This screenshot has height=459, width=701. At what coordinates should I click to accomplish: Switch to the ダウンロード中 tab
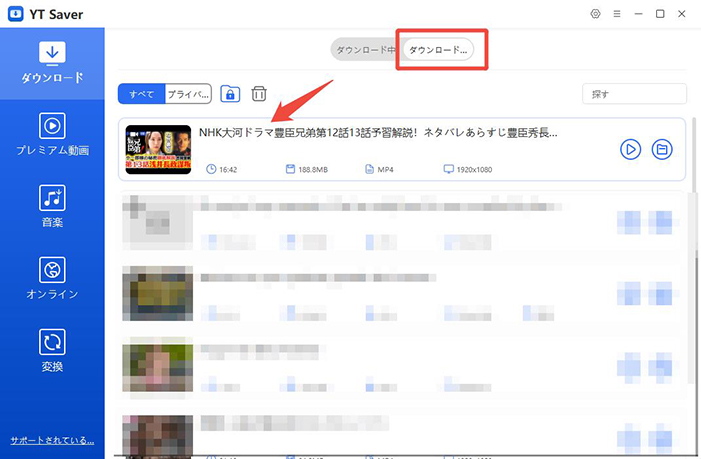point(365,50)
